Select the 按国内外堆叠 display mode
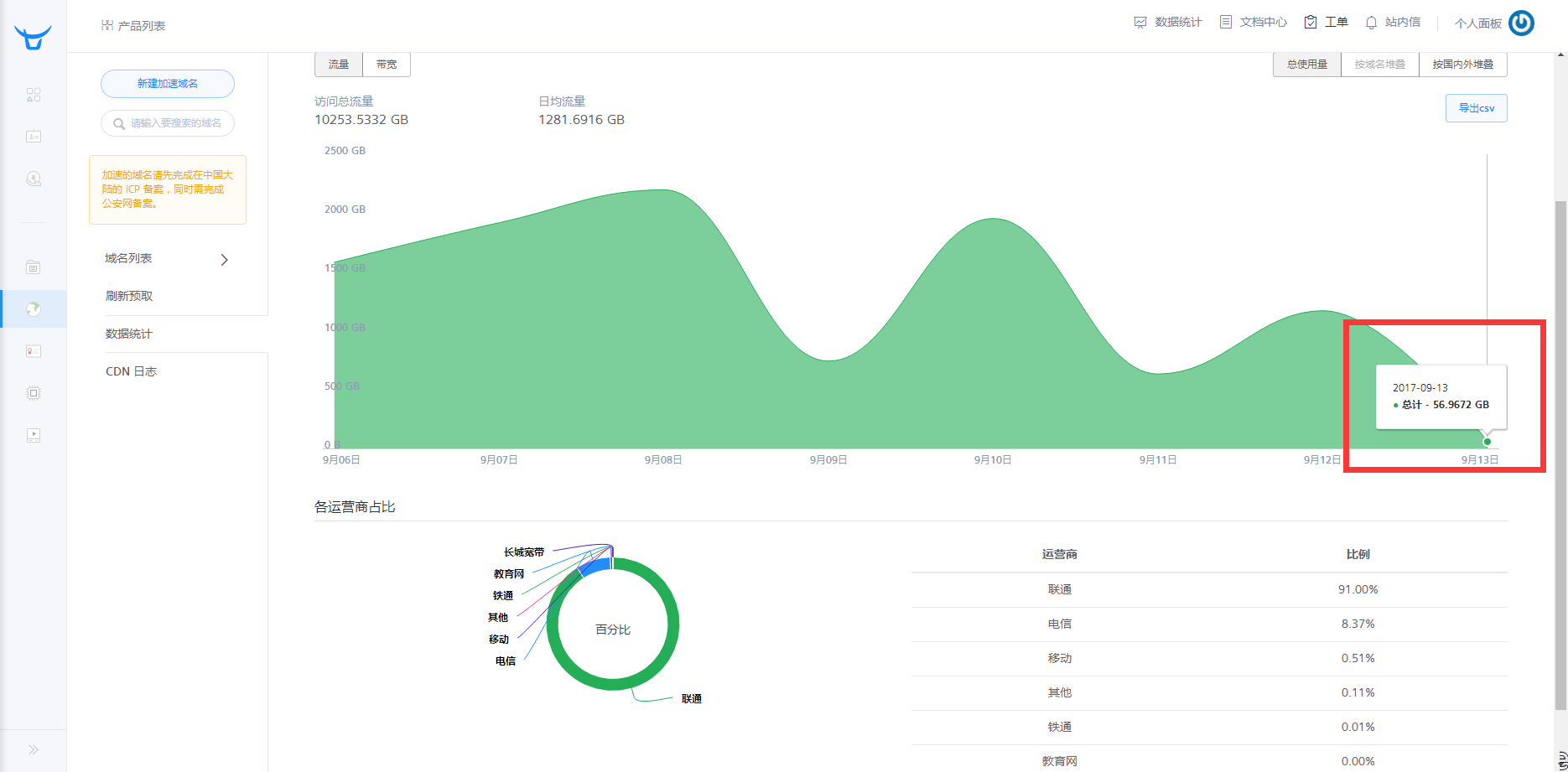This screenshot has height=772, width=1568. [x=1462, y=65]
